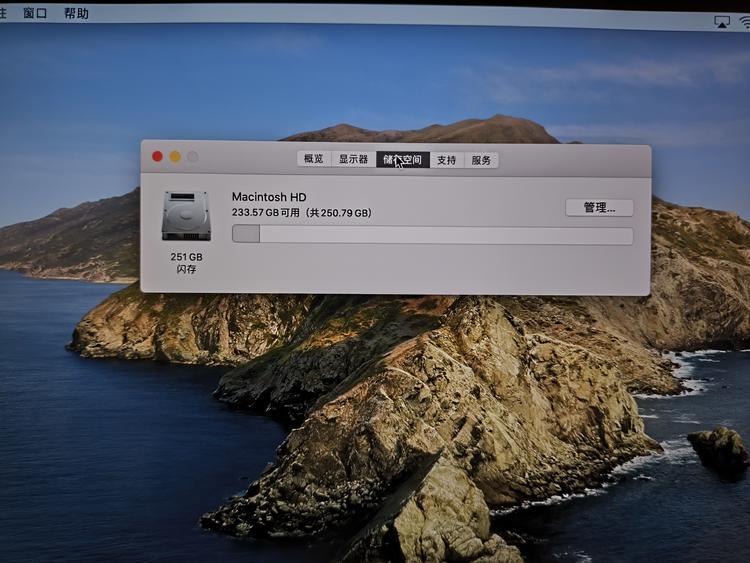Screen dimensions: 750x563
Task: Switch to the 概览 tab
Action: 313,159
